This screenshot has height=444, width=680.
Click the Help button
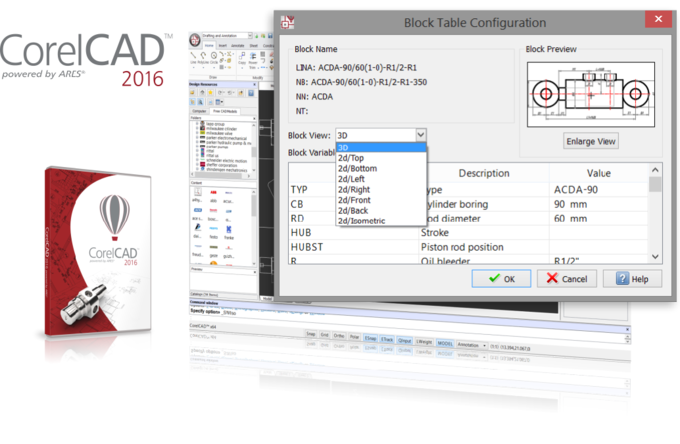tap(632, 279)
